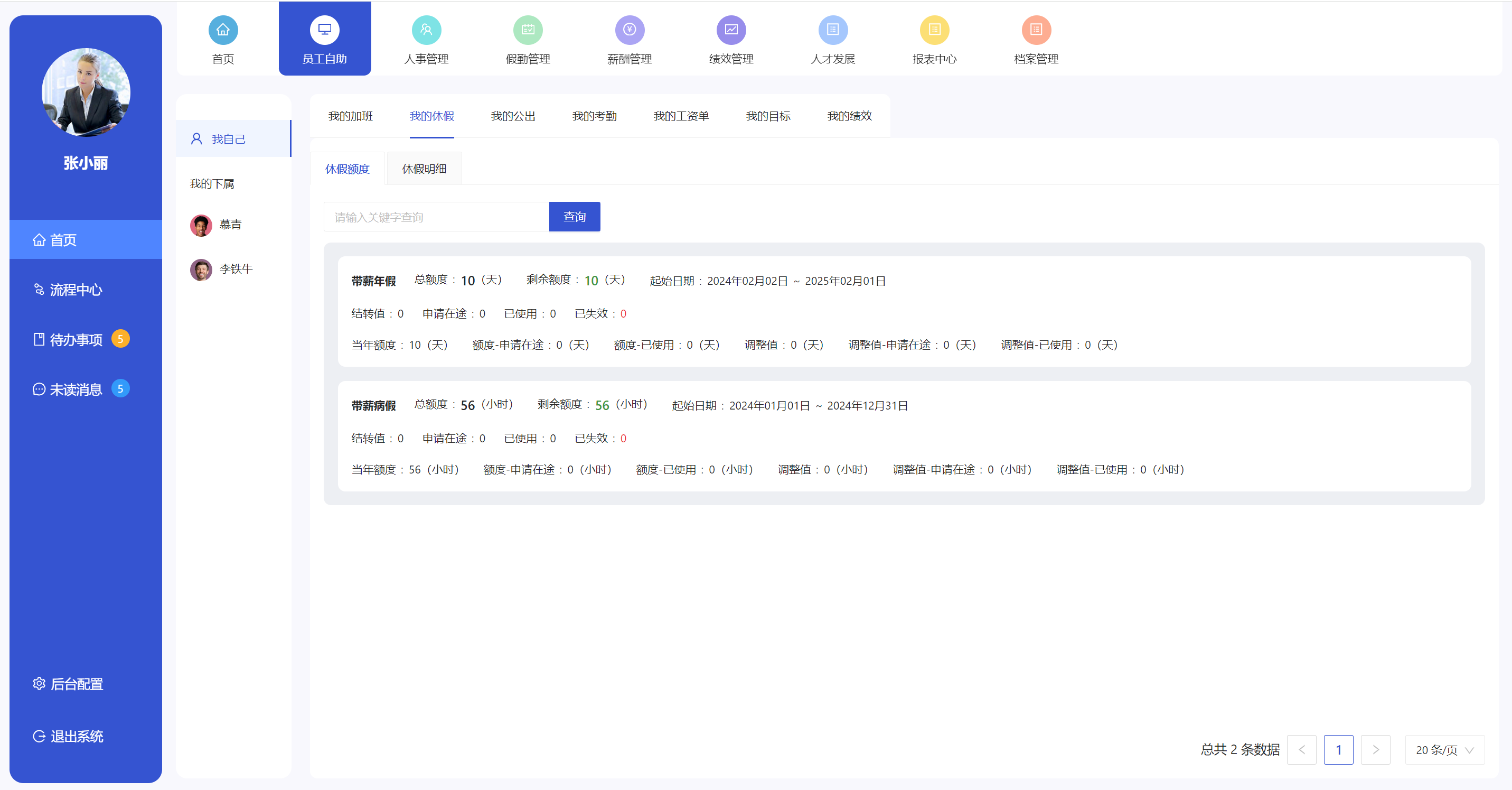Image resolution: width=1512 pixels, height=790 pixels.
Task: Select the 人事管理 icon
Action: (426, 30)
